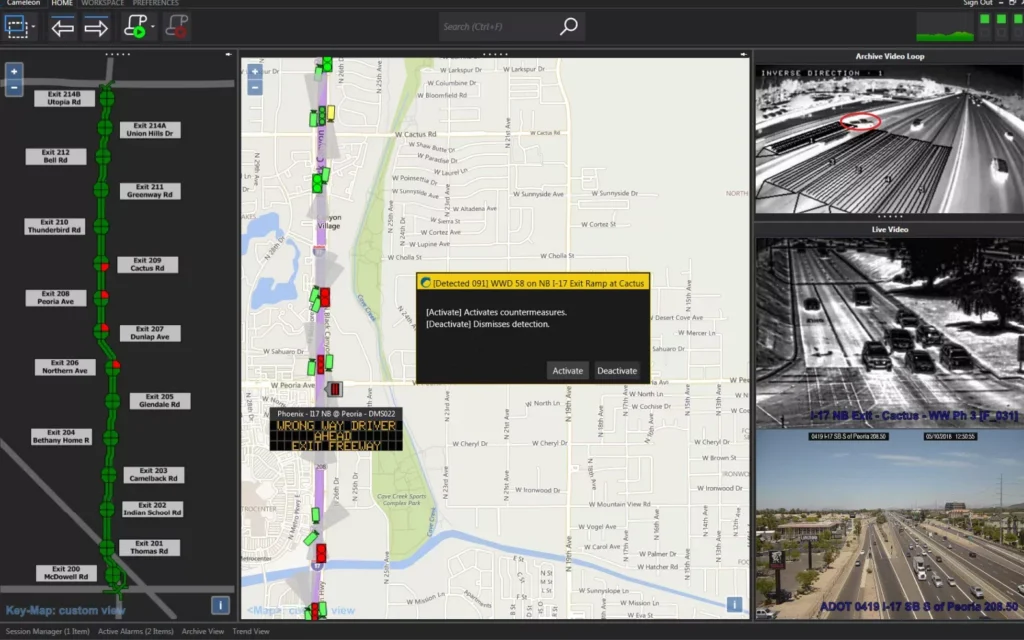
Task: Click the Archive Video Loop thumbnail
Action: click(889, 140)
